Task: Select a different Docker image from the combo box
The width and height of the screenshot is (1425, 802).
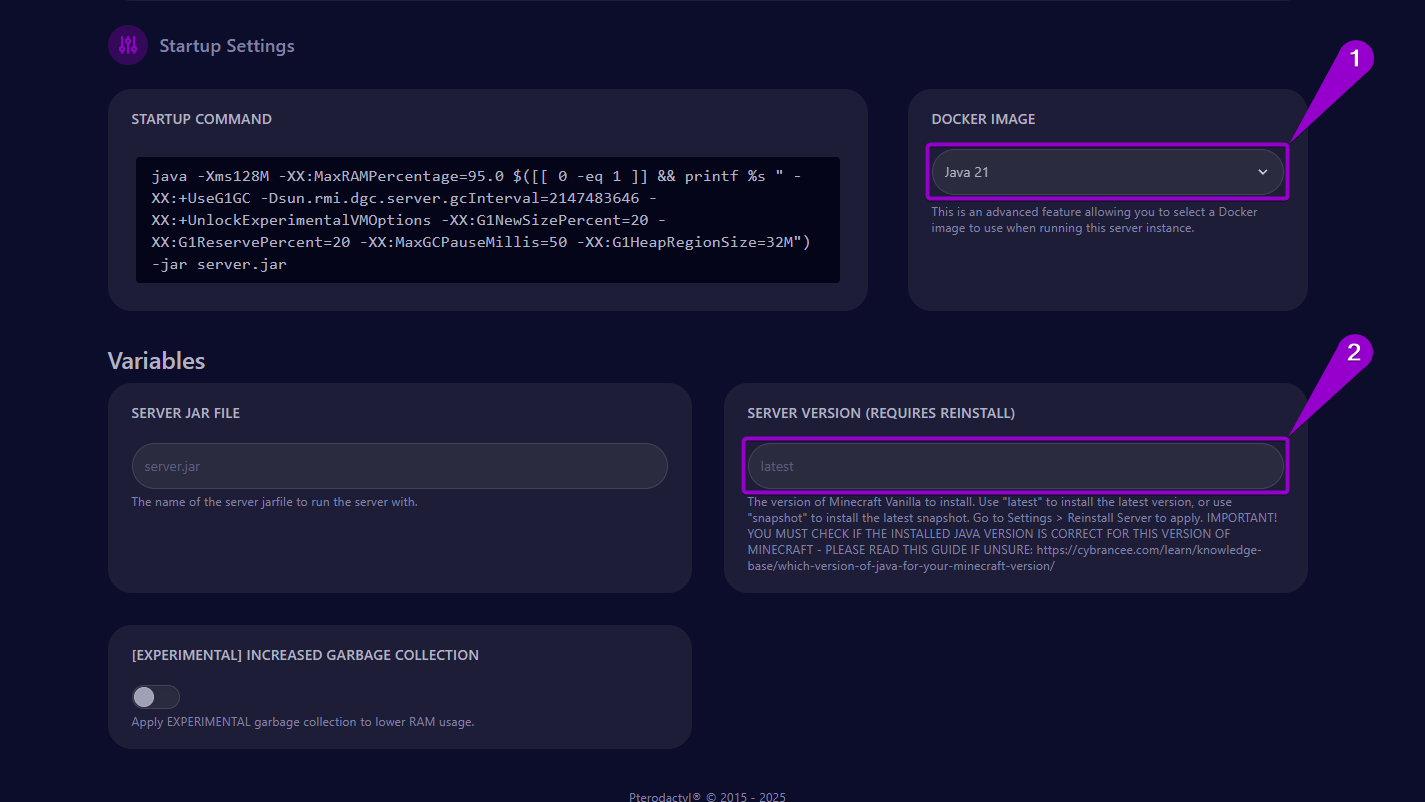Action: point(1106,171)
